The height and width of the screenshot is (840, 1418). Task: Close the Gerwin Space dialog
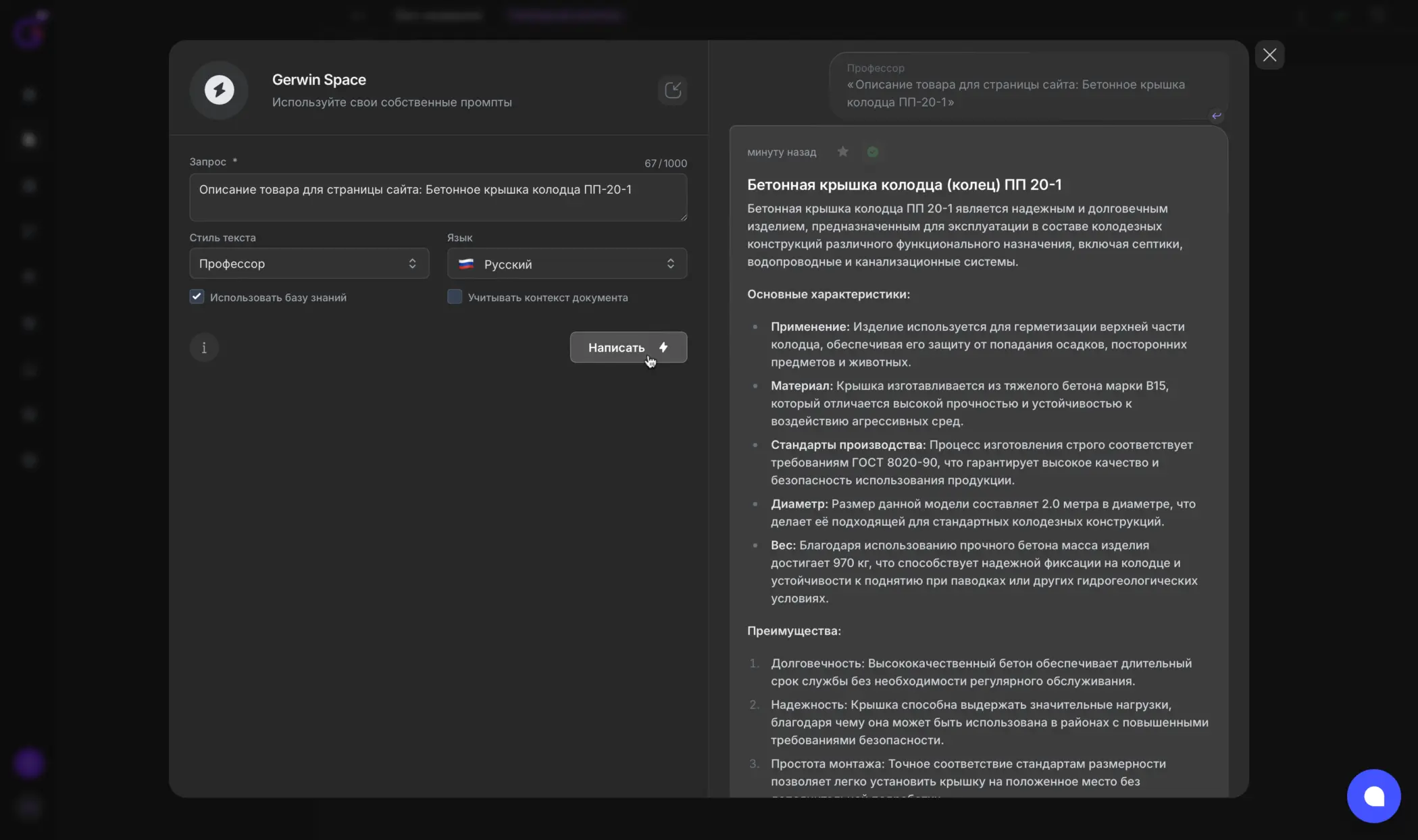point(1269,55)
